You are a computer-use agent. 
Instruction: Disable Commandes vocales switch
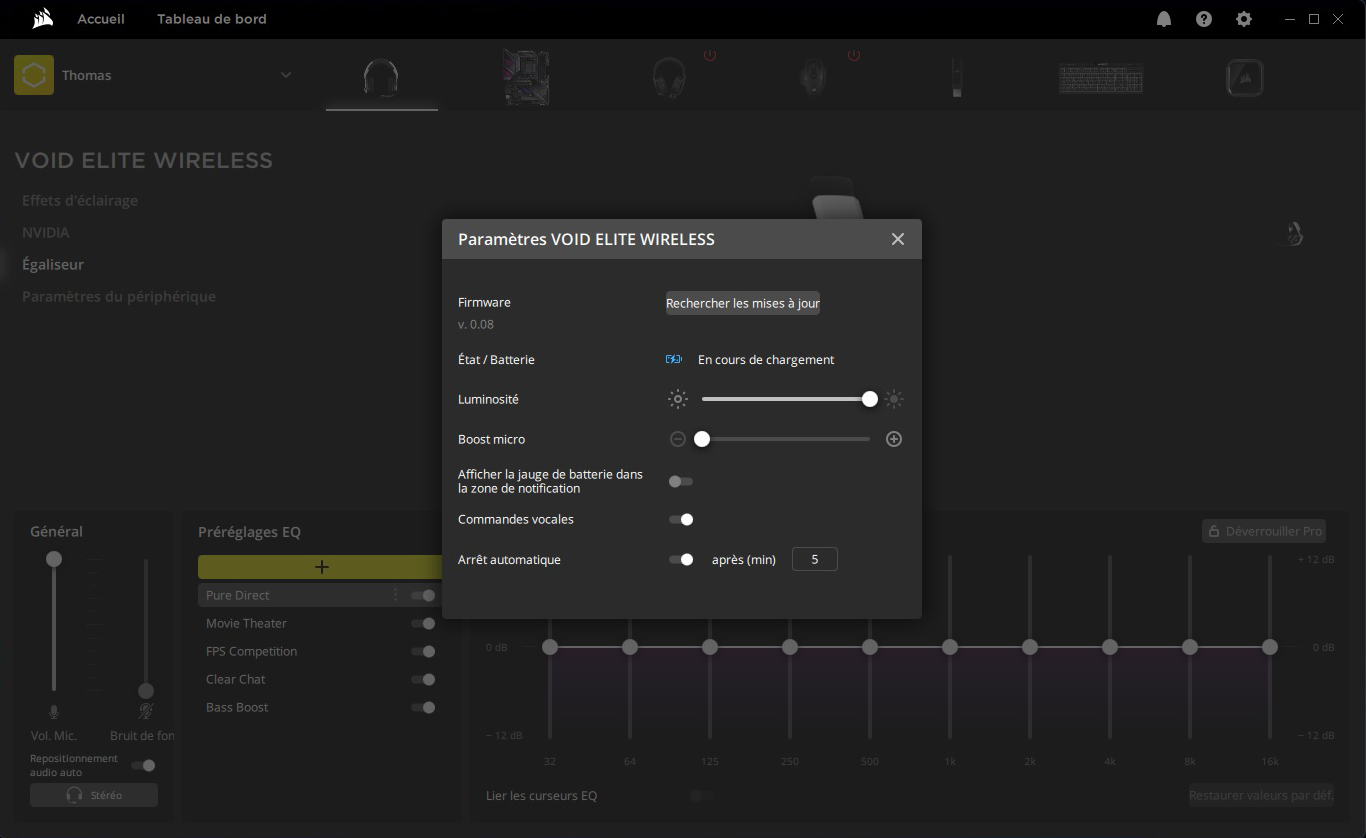point(681,519)
